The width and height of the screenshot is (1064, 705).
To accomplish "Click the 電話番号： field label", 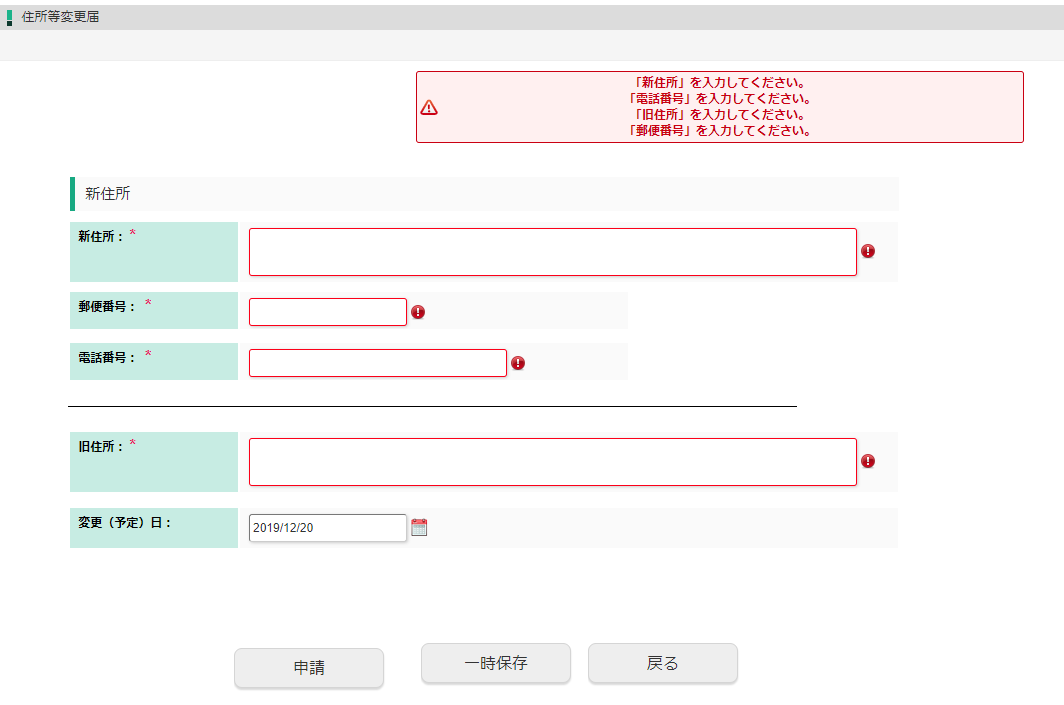I will tap(107, 358).
